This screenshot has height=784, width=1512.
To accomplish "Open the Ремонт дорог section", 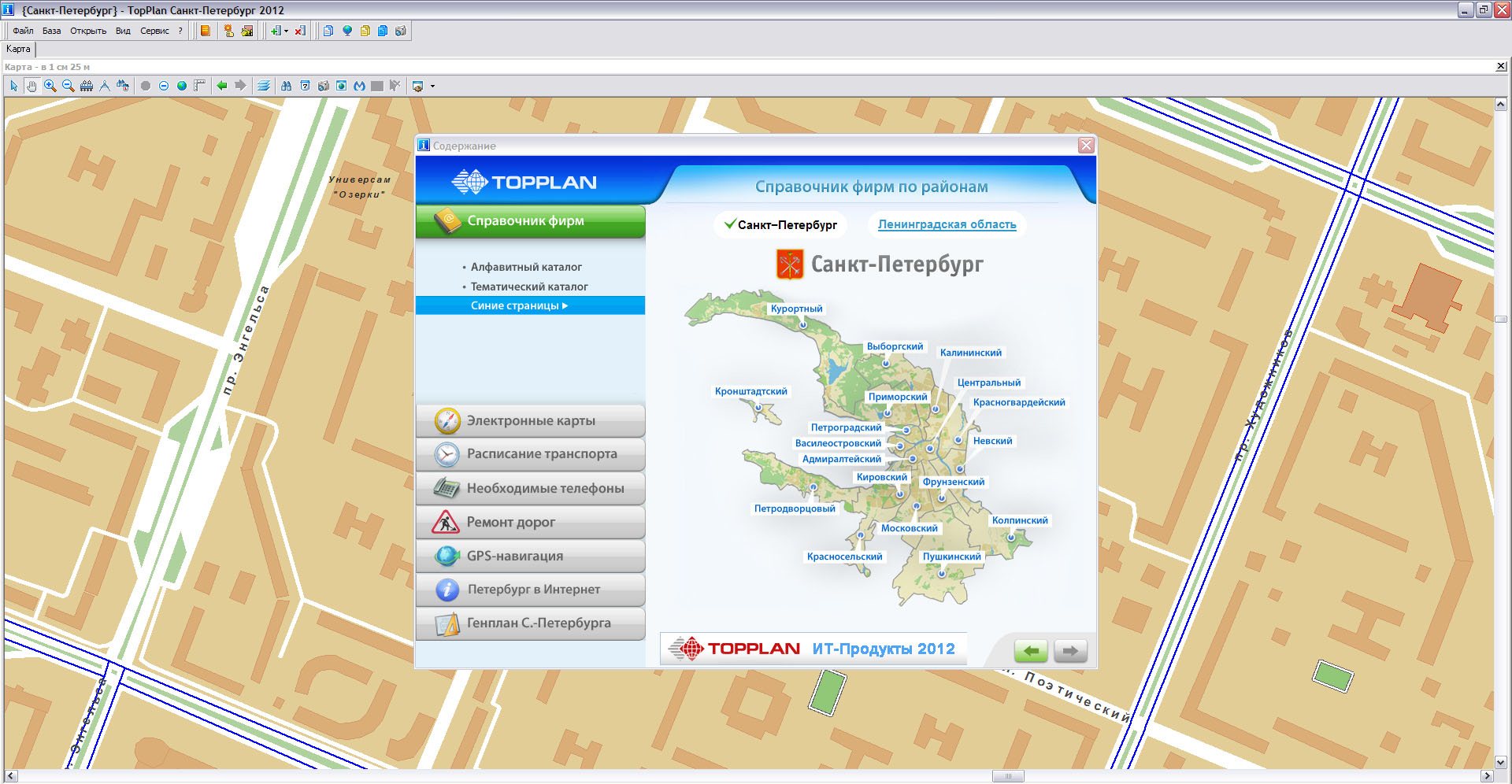I will coord(530,522).
